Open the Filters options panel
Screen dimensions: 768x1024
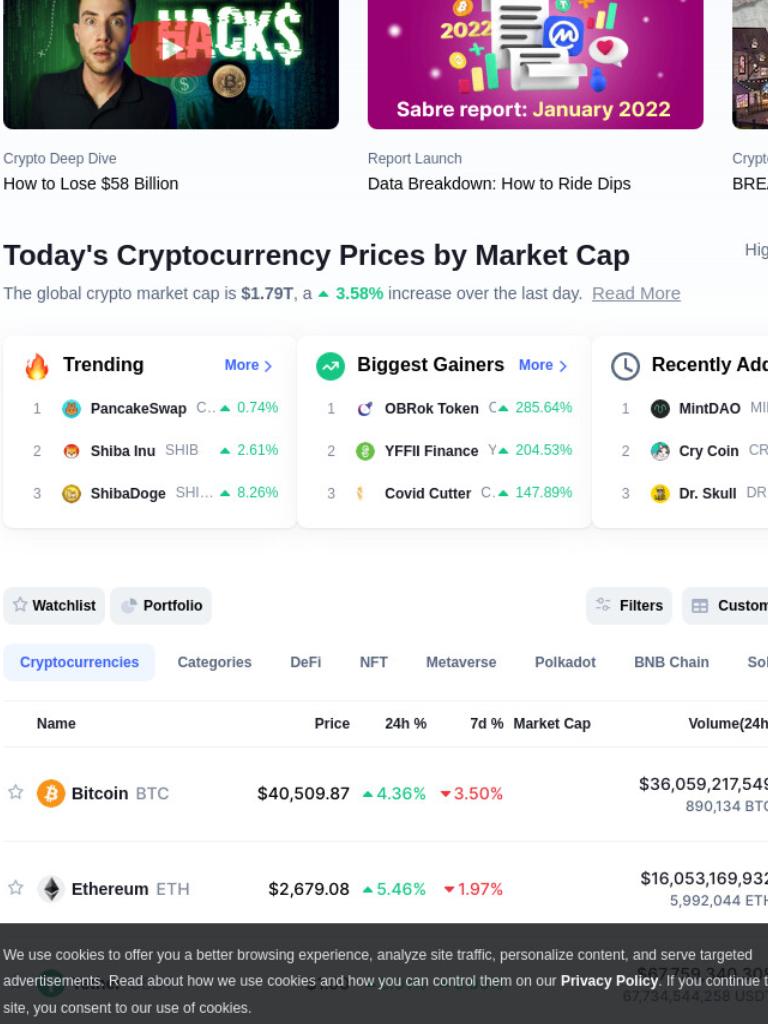(x=629, y=605)
